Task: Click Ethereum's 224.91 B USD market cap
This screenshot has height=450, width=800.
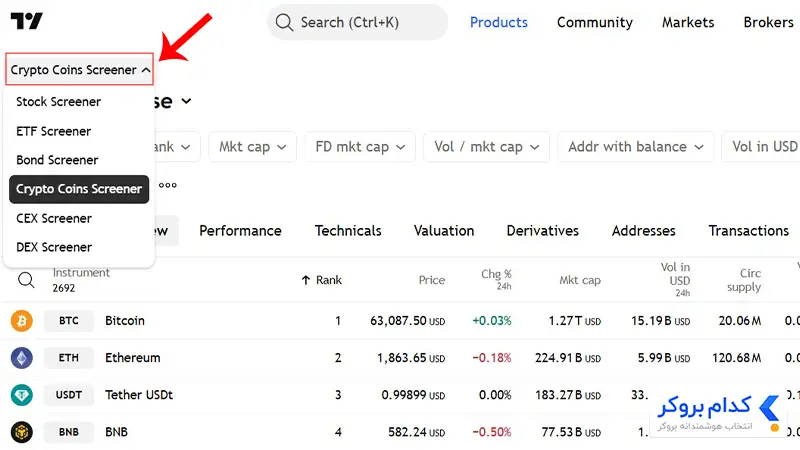Action: (568, 358)
